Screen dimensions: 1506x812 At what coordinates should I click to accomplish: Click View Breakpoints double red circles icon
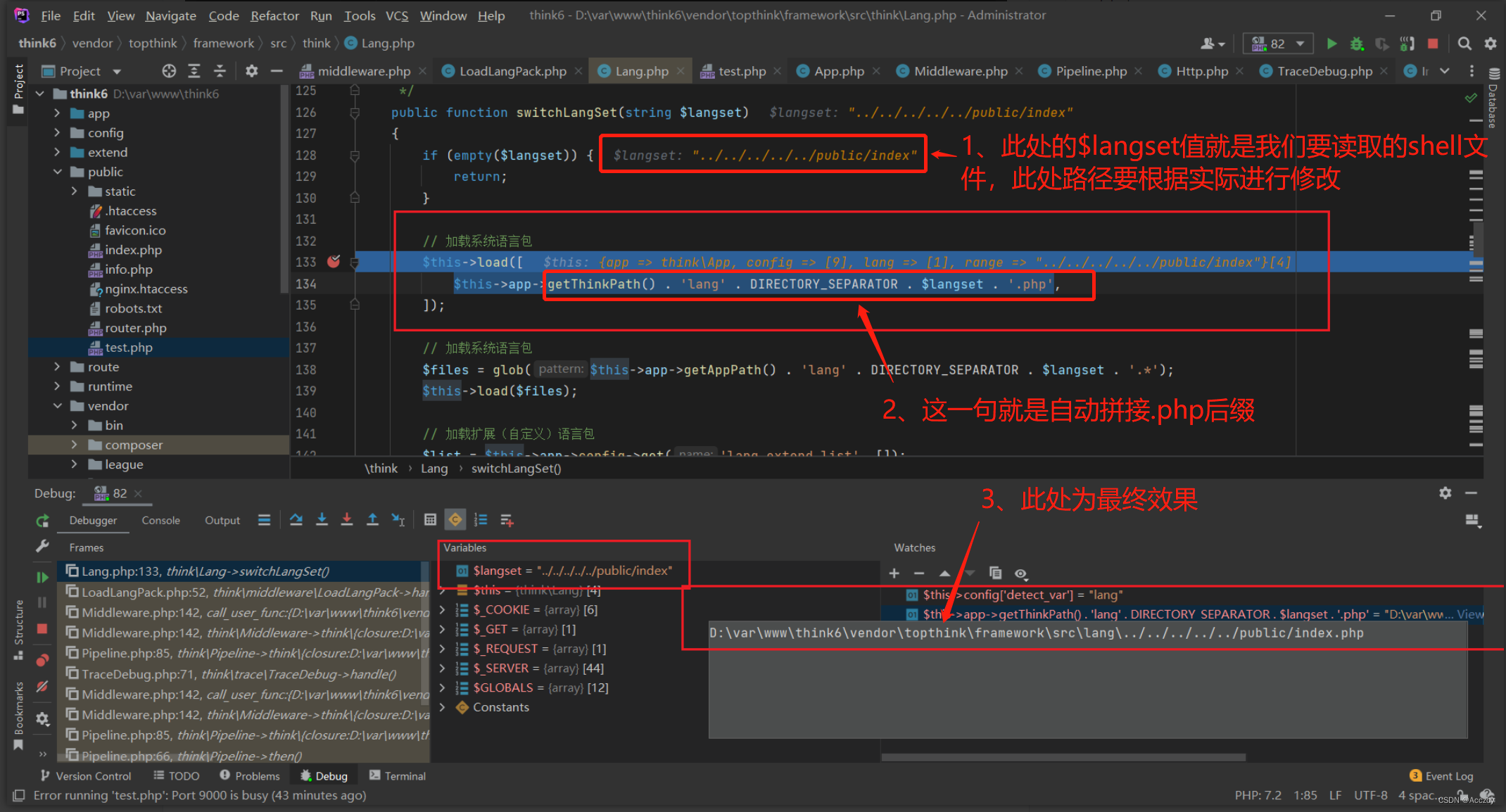point(42,660)
